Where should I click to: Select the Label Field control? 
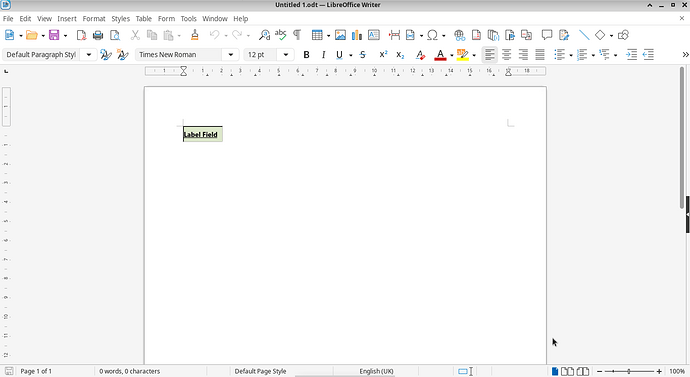point(203,134)
